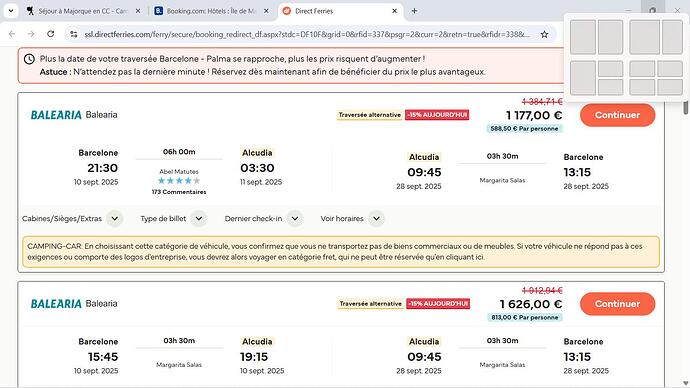Click the address bar URL field

[x=307, y=34]
